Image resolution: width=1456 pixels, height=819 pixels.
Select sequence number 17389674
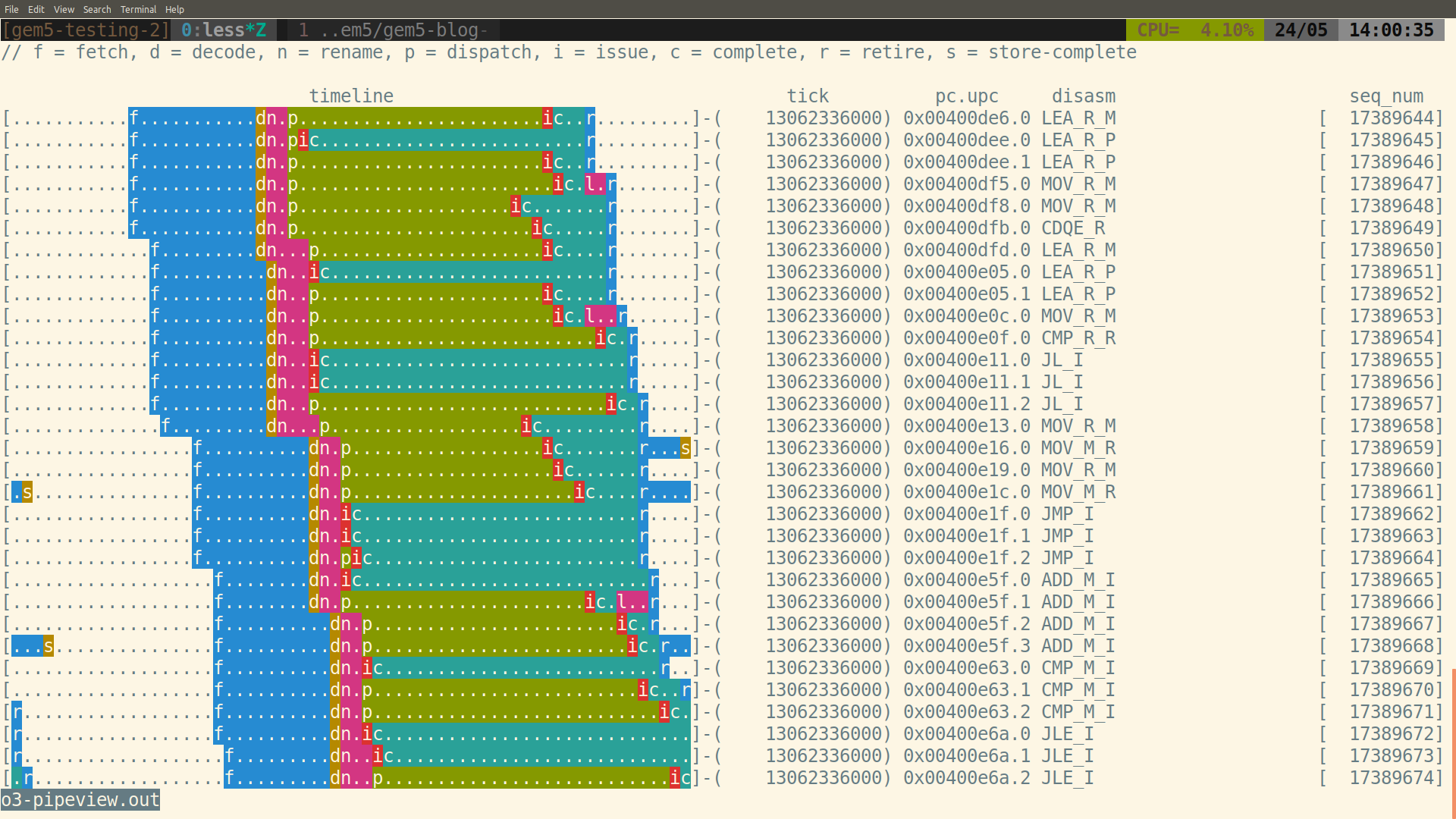[1392, 778]
